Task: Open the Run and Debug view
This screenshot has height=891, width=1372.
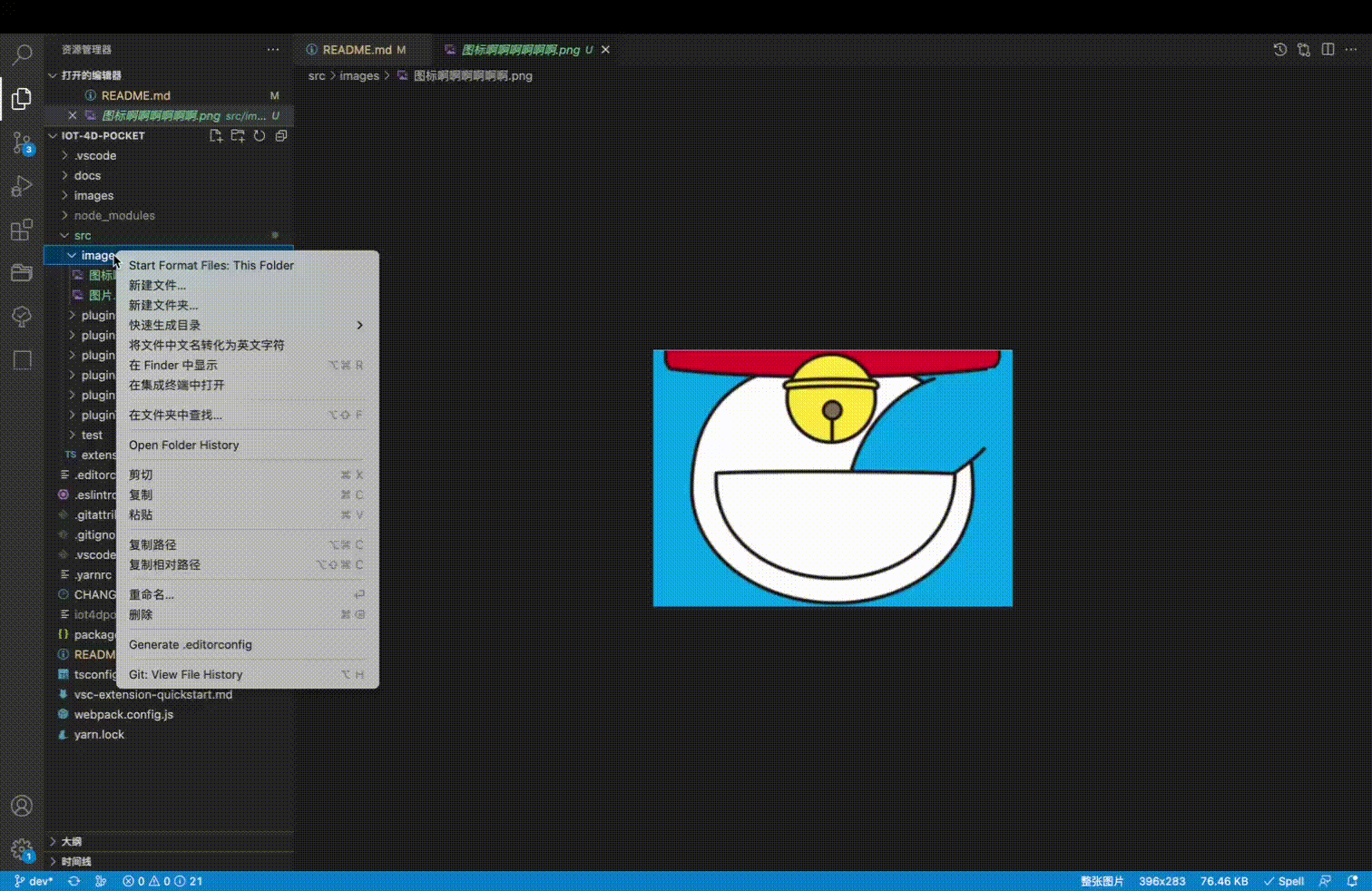Action: (22, 186)
